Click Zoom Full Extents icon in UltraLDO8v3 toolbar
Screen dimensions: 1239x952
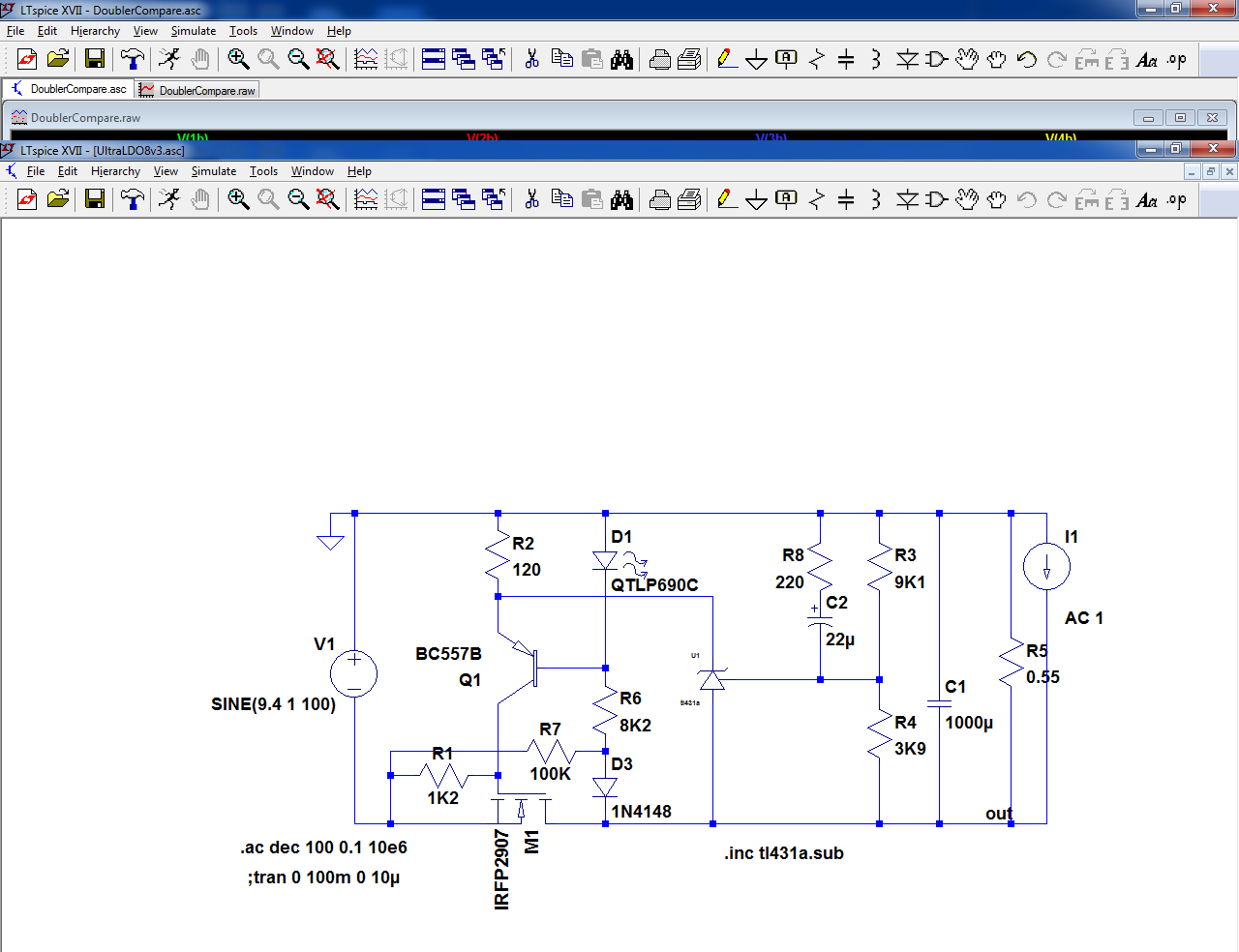pos(328,199)
